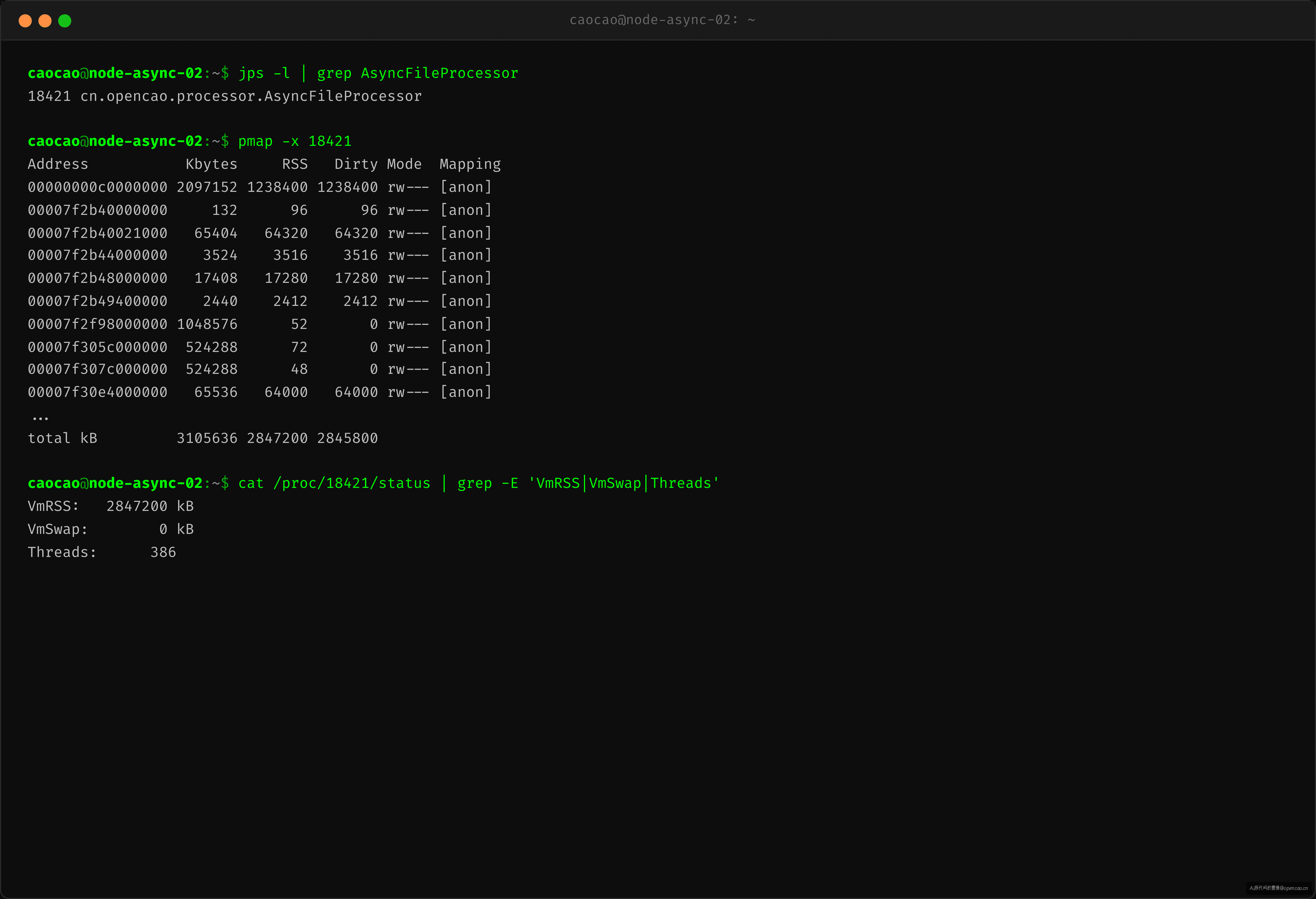Maximize terminal using the green button
The width and height of the screenshot is (1316, 899).
[x=64, y=21]
